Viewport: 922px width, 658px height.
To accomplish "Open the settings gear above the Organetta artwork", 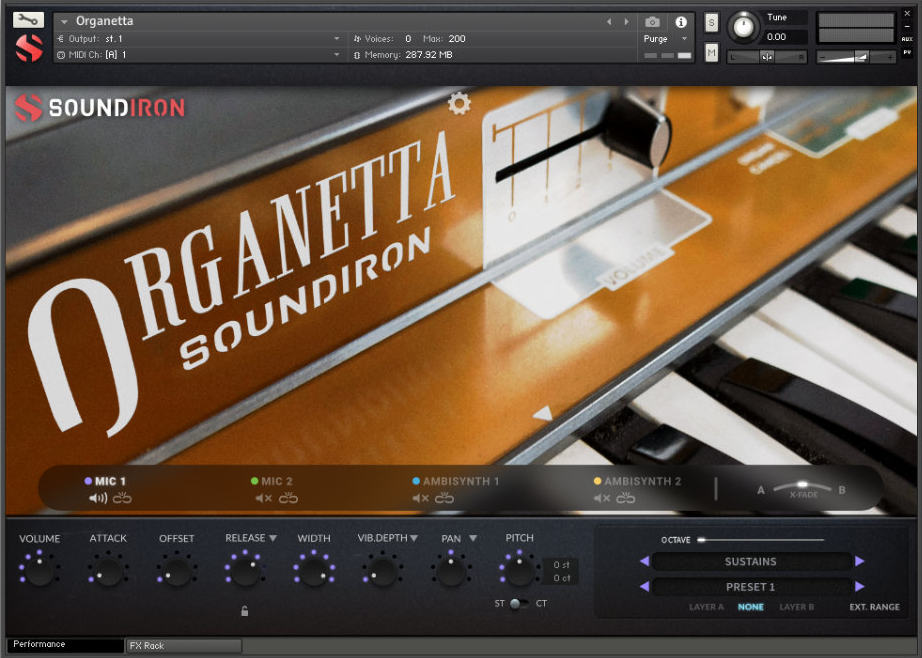I will coord(458,103).
